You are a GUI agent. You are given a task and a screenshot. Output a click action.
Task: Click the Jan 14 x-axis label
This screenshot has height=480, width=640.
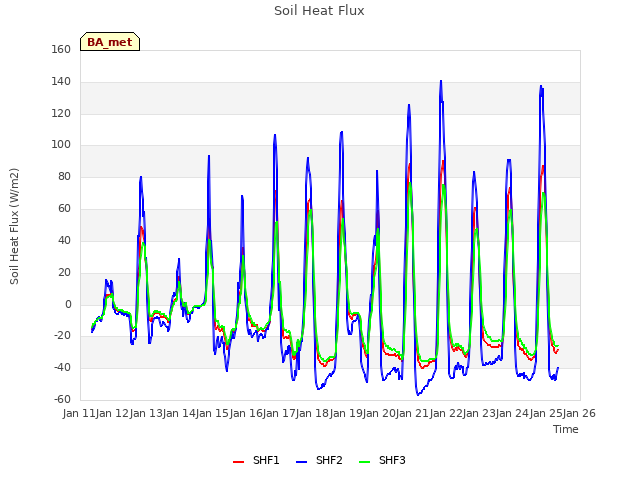179,413
